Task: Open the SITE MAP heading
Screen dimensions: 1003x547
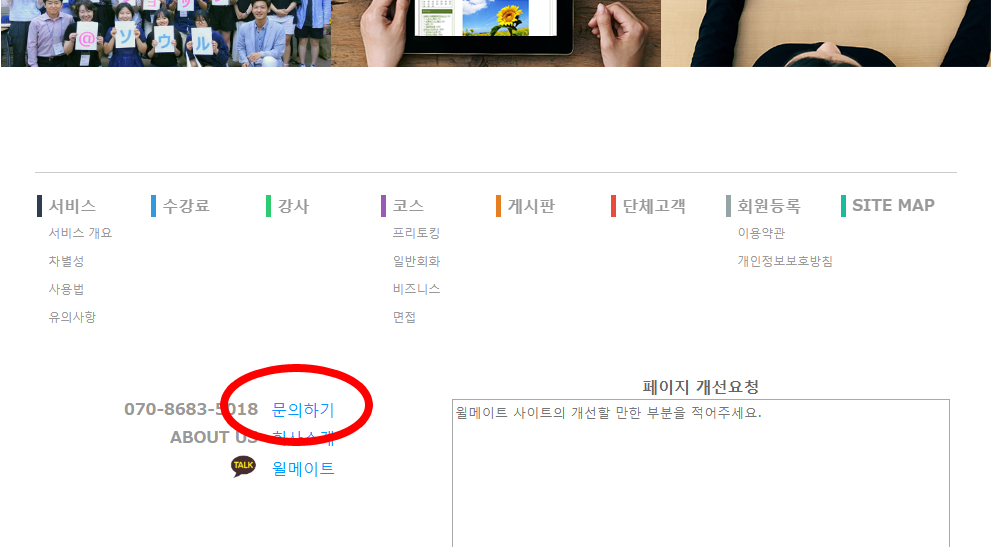Action: (x=893, y=205)
